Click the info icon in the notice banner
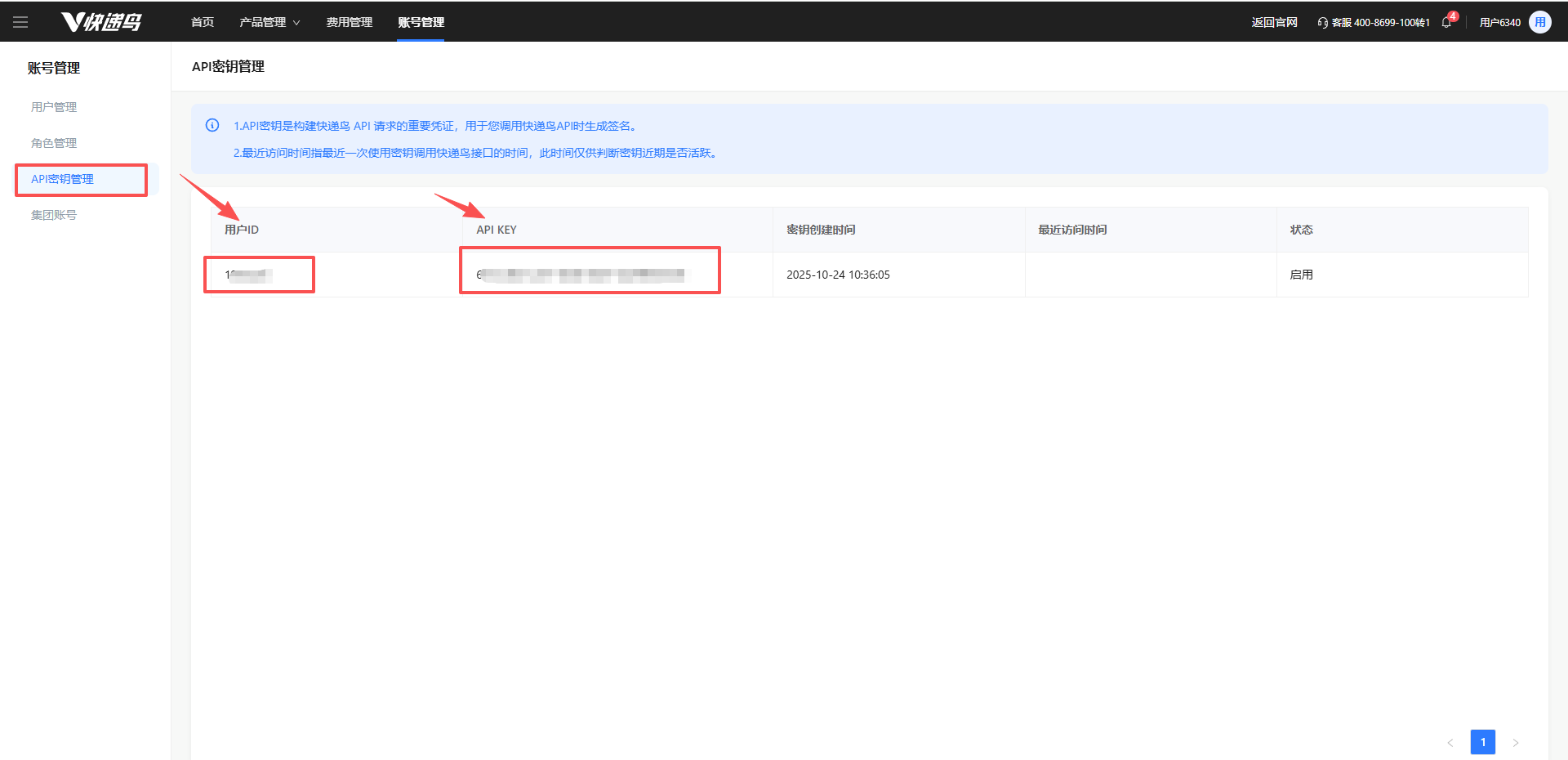1568x760 pixels. pos(212,125)
